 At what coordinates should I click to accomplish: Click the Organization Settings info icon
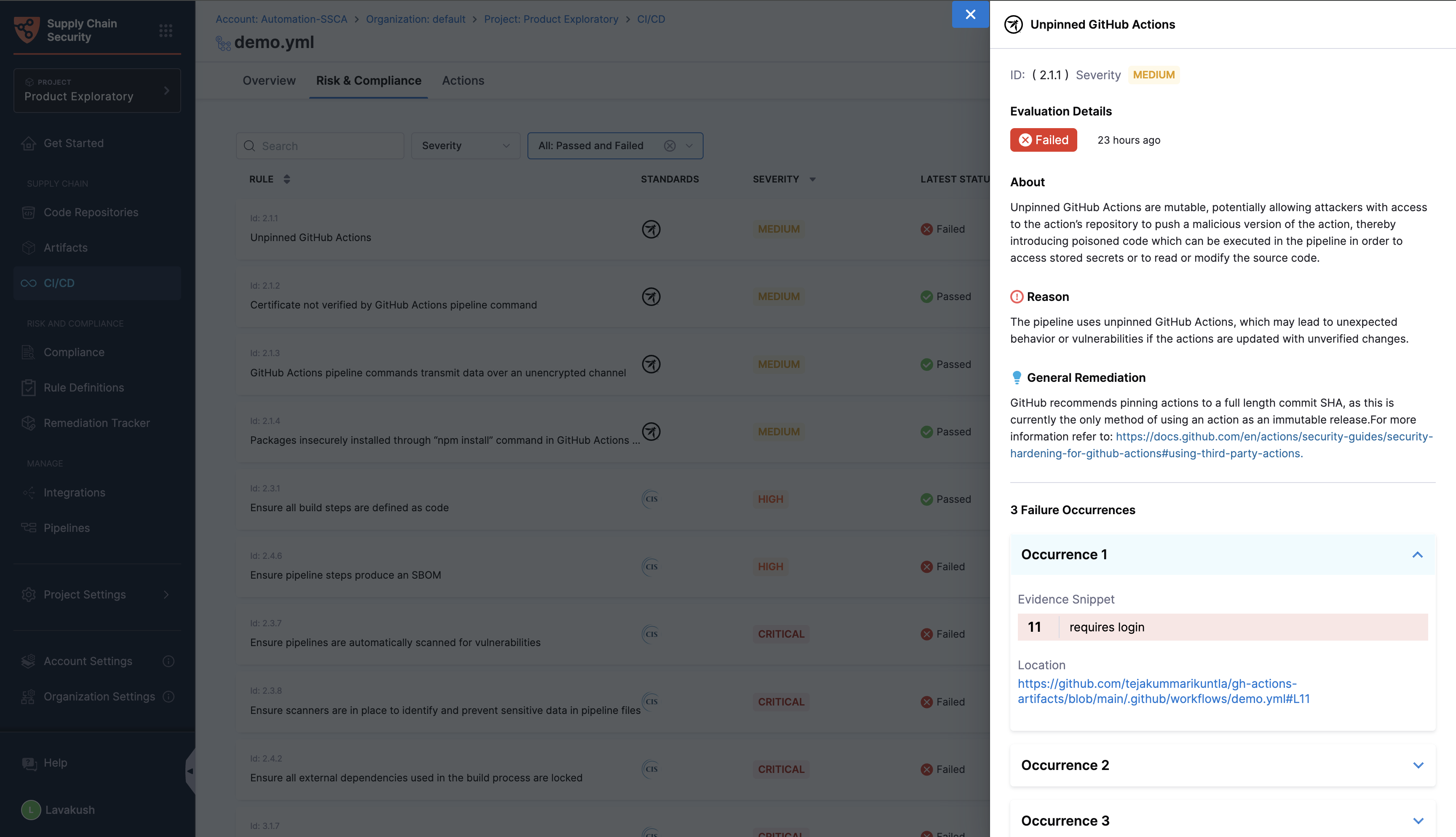point(169,697)
